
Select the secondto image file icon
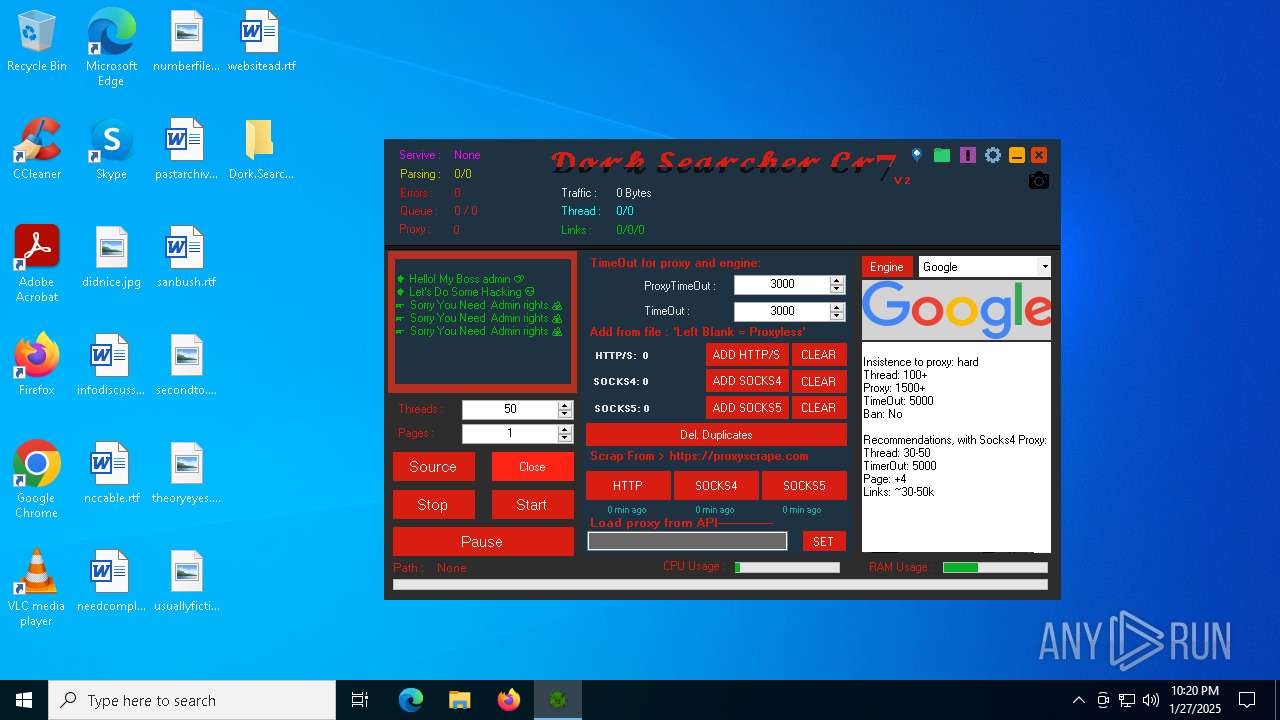tap(186, 365)
